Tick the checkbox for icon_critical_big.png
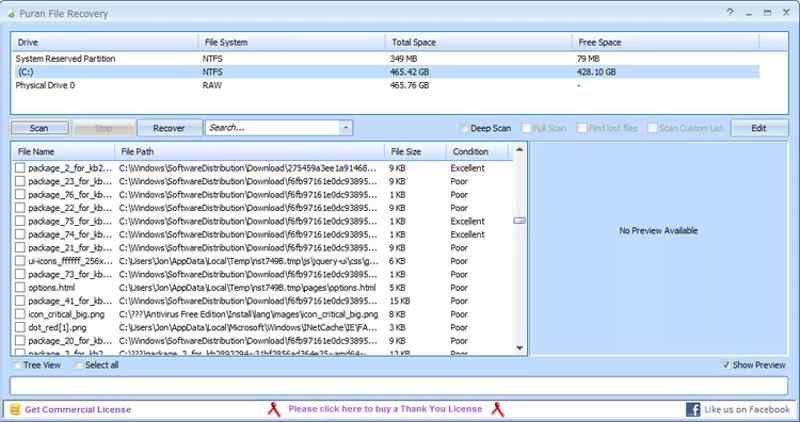 click(x=20, y=314)
